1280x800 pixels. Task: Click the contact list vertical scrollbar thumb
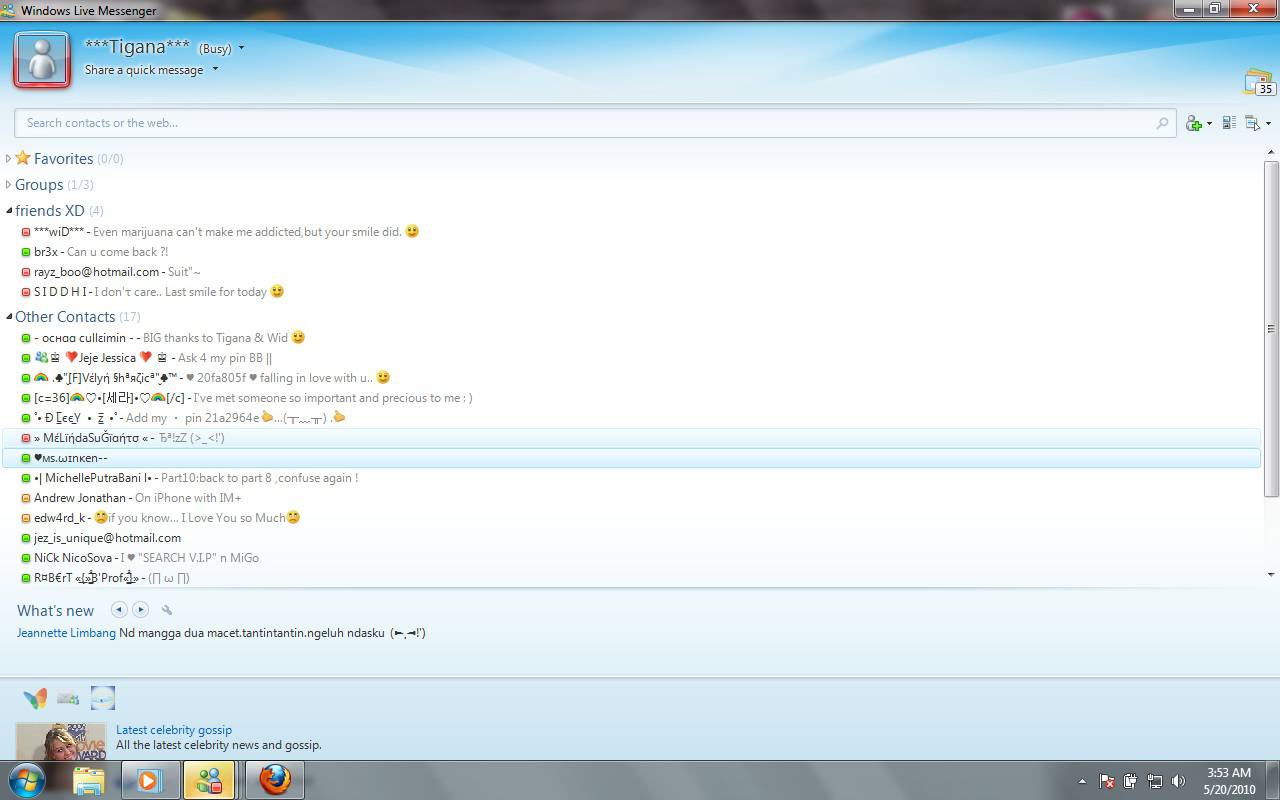click(x=1271, y=329)
